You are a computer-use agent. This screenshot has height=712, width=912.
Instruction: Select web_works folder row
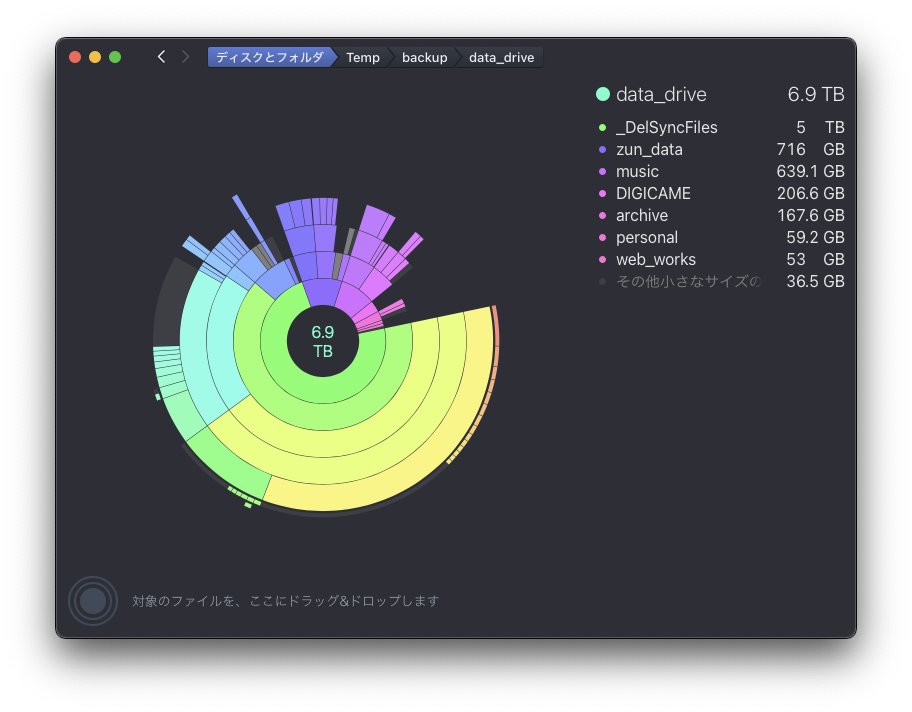click(721, 260)
